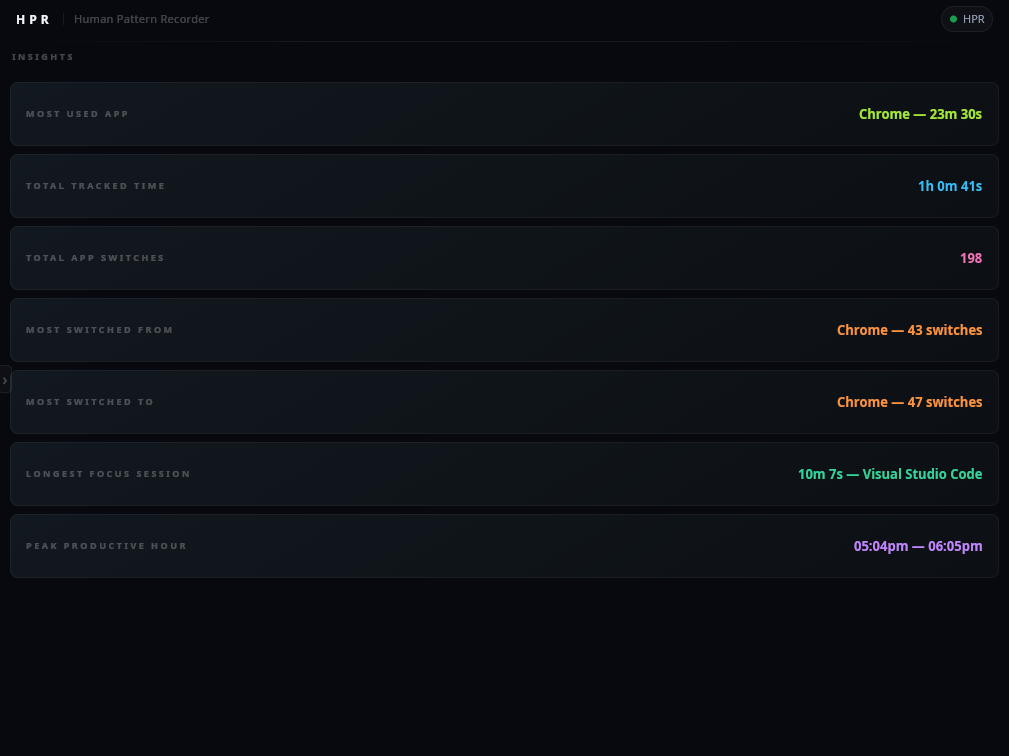Click the Chrome — 47 switches value

(x=909, y=402)
